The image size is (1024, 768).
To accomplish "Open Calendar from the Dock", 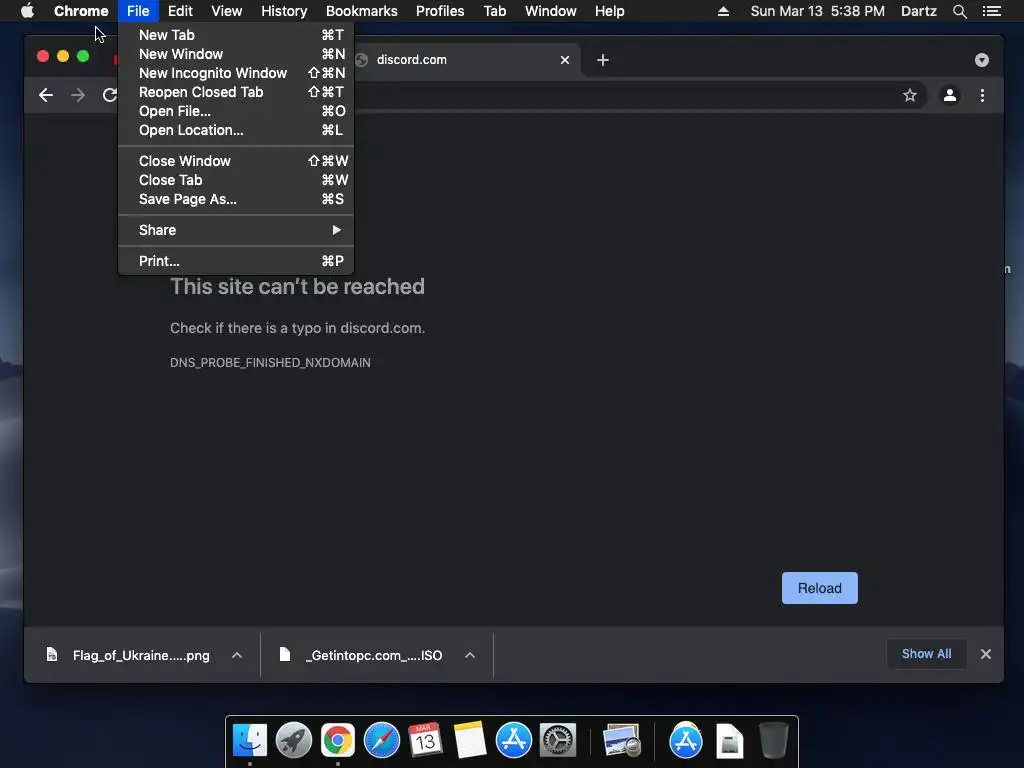I will pos(425,741).
